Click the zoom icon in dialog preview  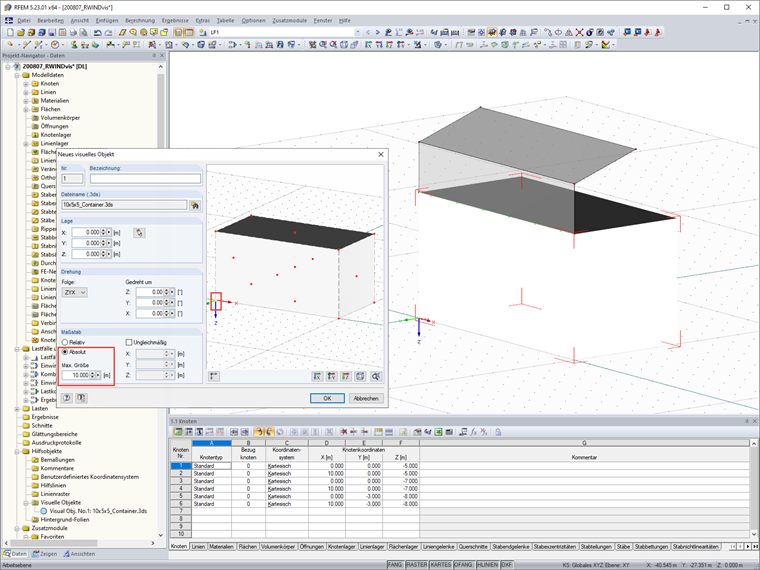pos(376,377)
